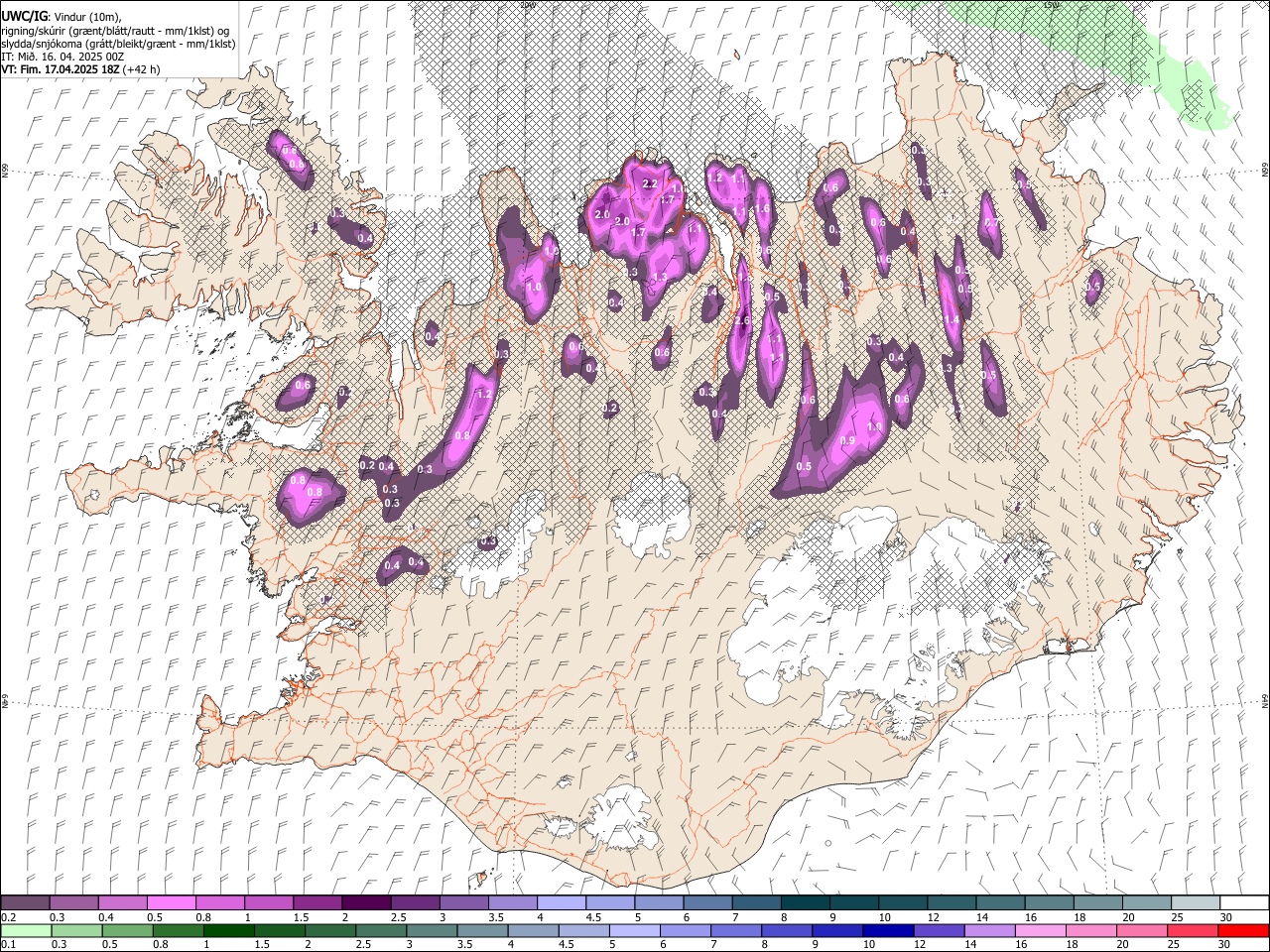1270x952 pixels.
Task: Select the bright red swatch labeled 30
Action: [1244, 930]
